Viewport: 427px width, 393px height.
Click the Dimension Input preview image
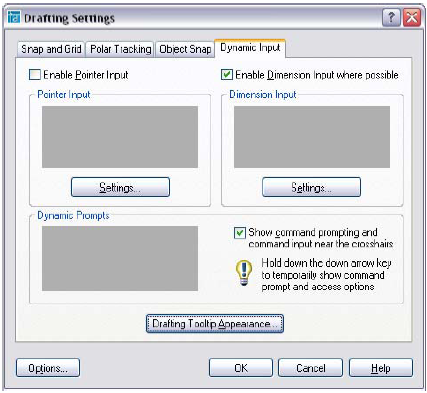[312, 137]
